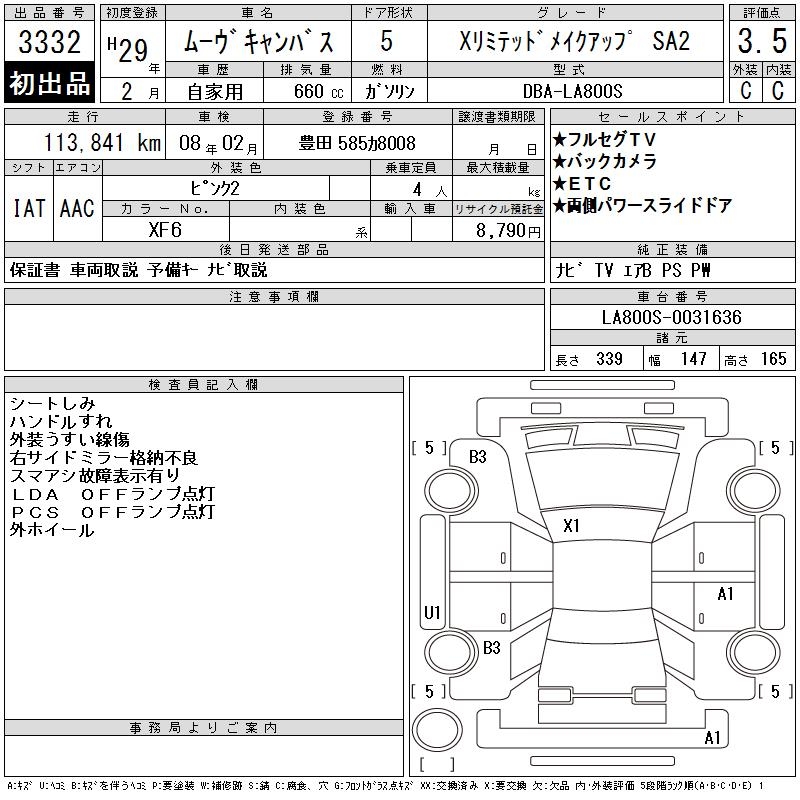Click the 純正装備 header
The width and height of the screenshot is (800, 800).
[672, 249]
